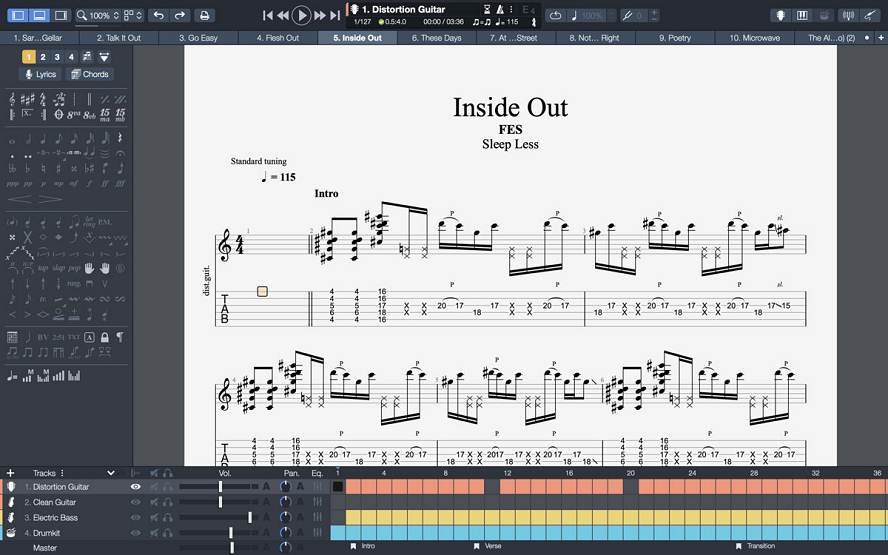Open the Clean Guitar equalizer

click(x=317, y=502)
